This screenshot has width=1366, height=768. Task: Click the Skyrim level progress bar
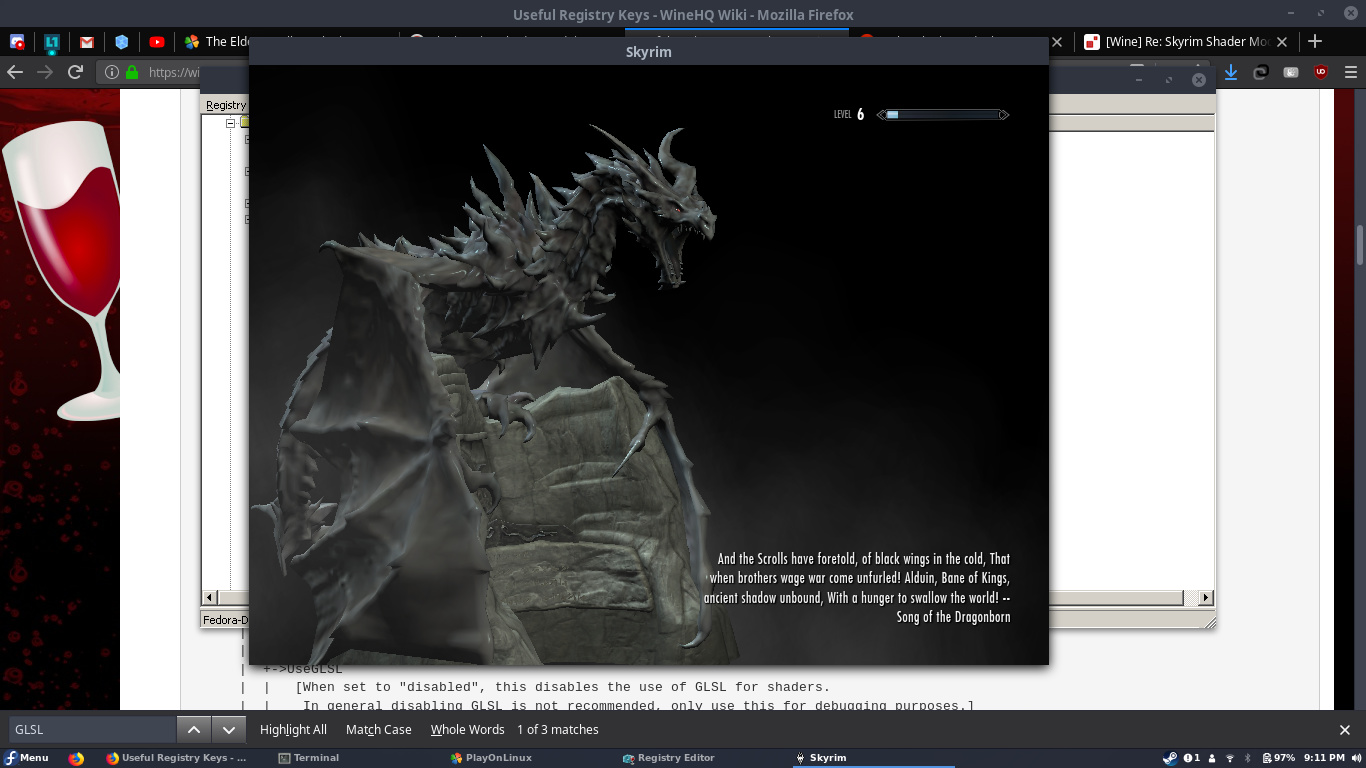click(943, 115)
